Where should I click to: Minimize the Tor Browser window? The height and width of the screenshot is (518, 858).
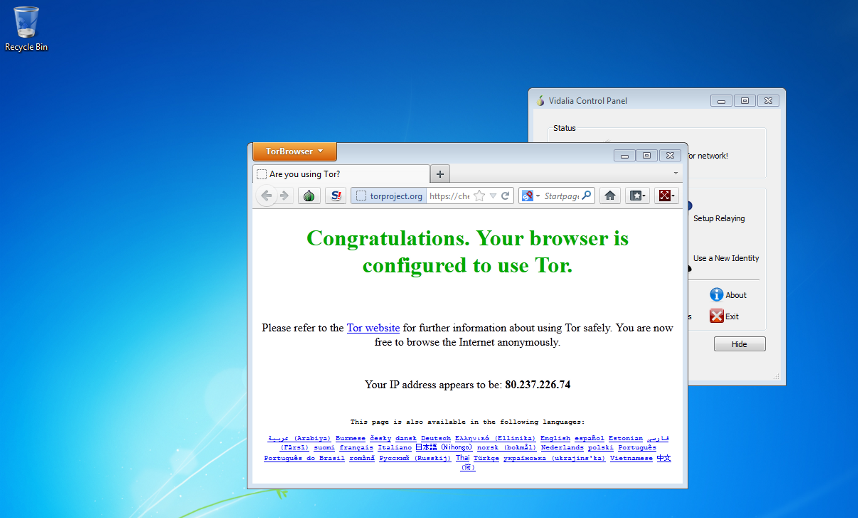624,156
